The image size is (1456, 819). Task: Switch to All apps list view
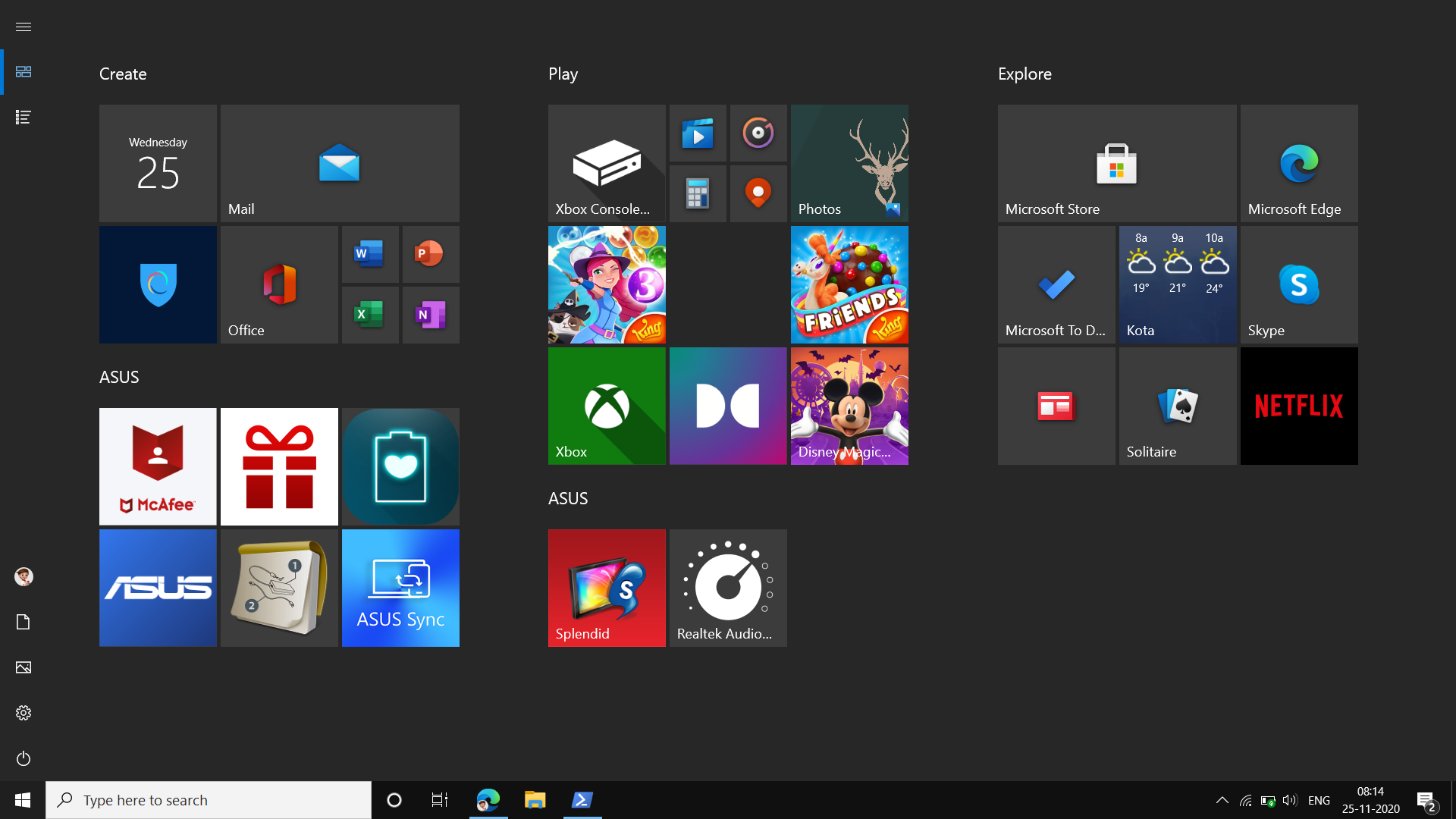coord(24,117)
